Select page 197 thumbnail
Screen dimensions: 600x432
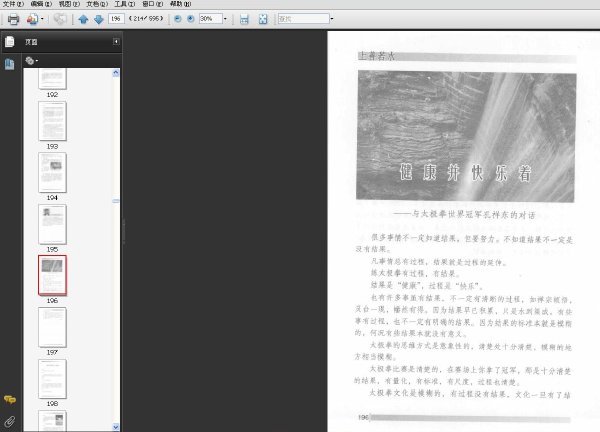[x=52, y=327]
